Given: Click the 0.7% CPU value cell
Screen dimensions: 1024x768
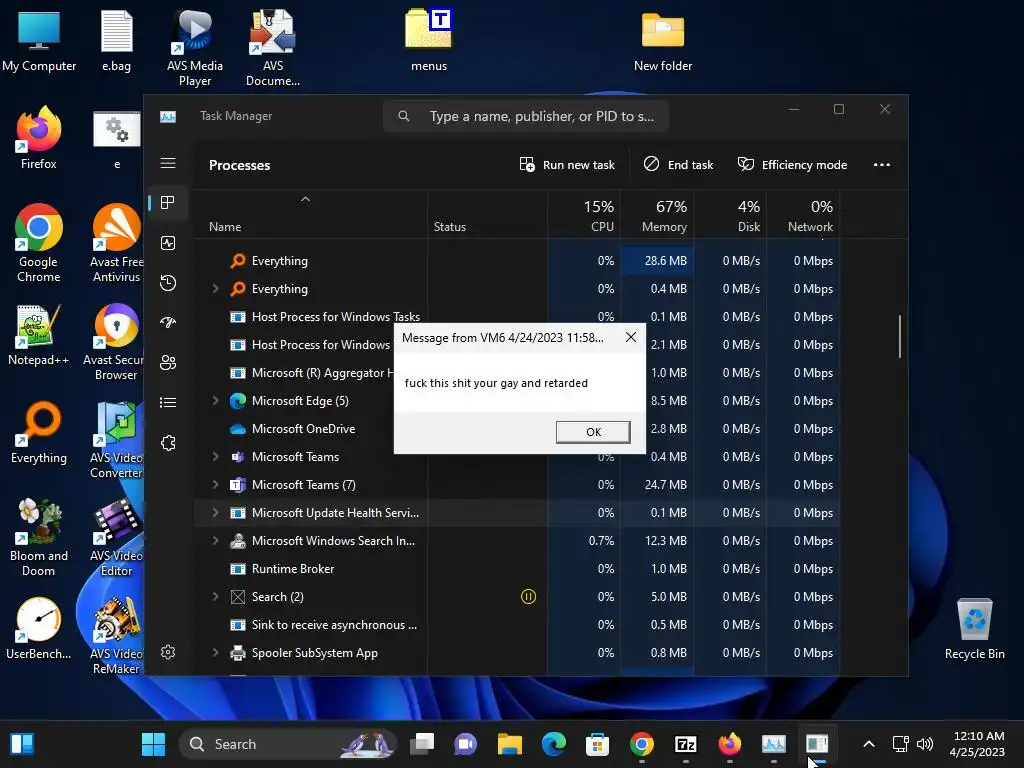Looking at the screenshot, I should pyautogui.click(x=584, y=541).
